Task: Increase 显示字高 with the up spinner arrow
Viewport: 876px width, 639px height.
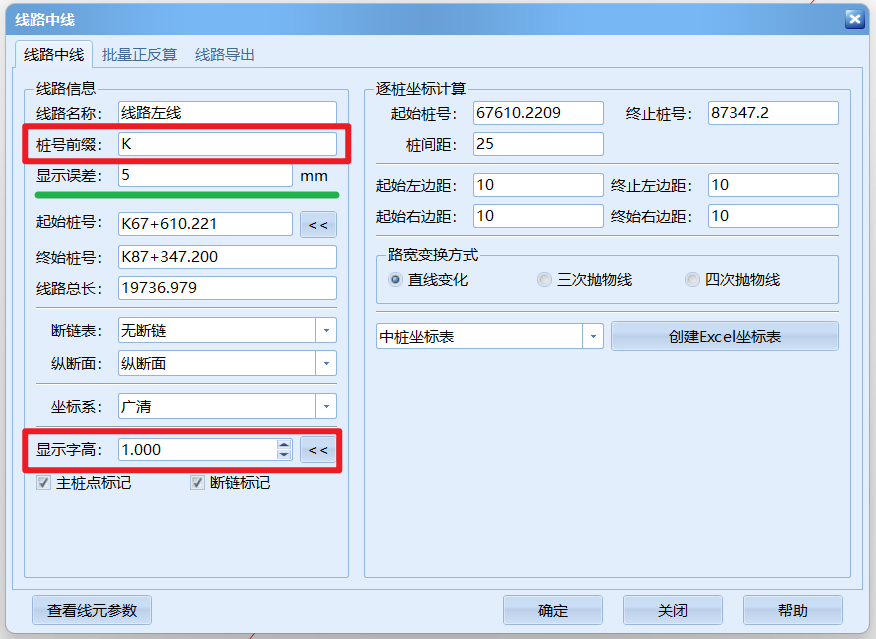Action: [284, 445]
